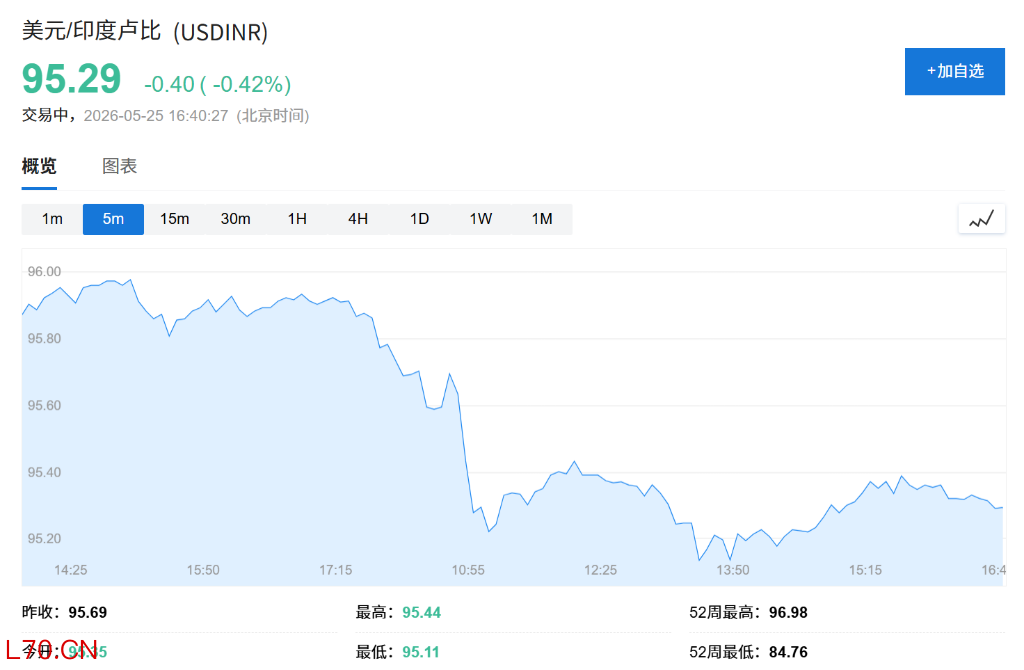Click the 96.00 price axis label
This screenshot has height=670, width=1024.
click(44, 272)
